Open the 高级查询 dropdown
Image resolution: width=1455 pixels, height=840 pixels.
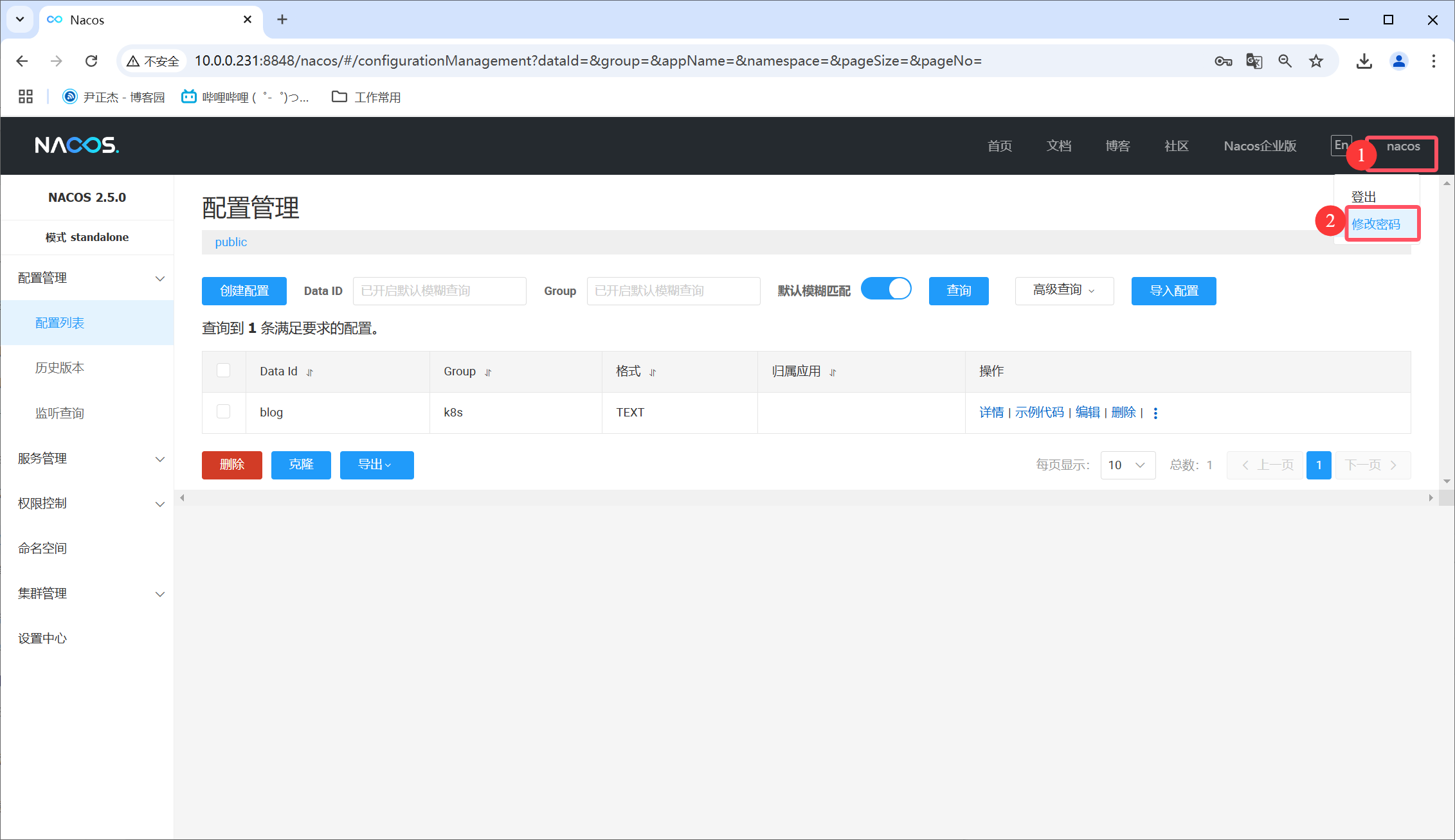(x=1064, y=290)
